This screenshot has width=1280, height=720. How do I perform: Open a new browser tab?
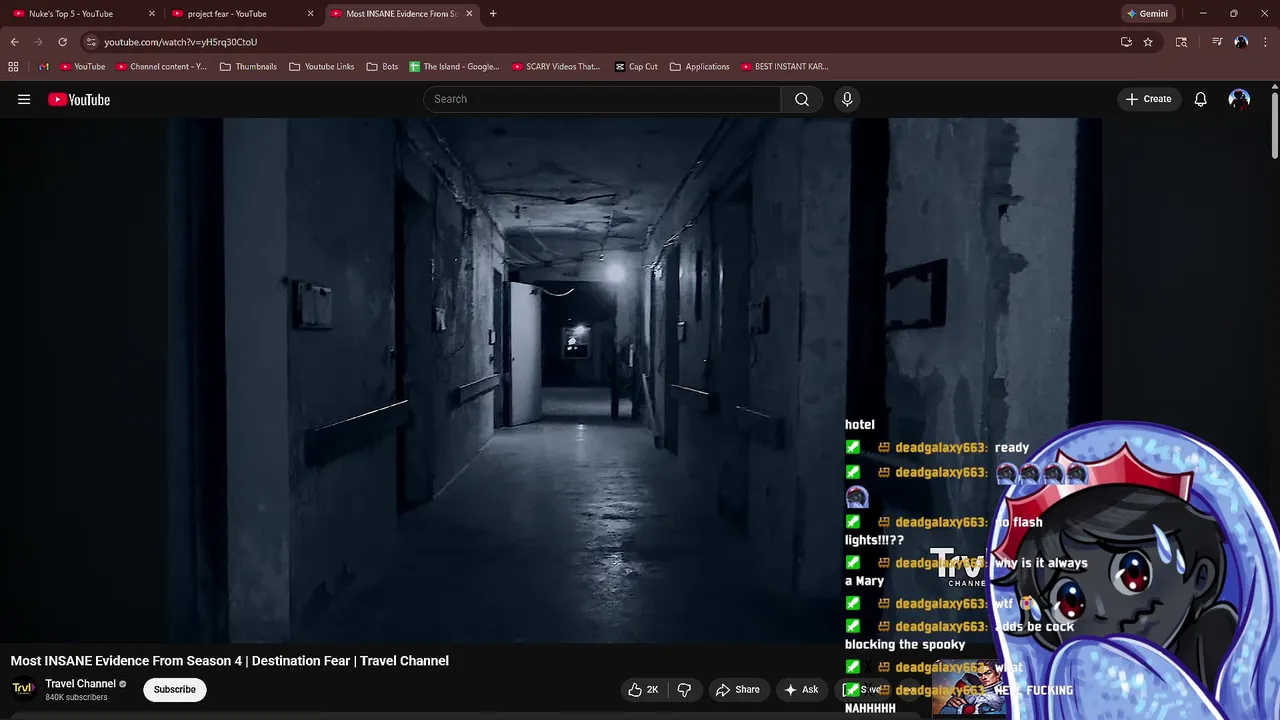[493, 14]
